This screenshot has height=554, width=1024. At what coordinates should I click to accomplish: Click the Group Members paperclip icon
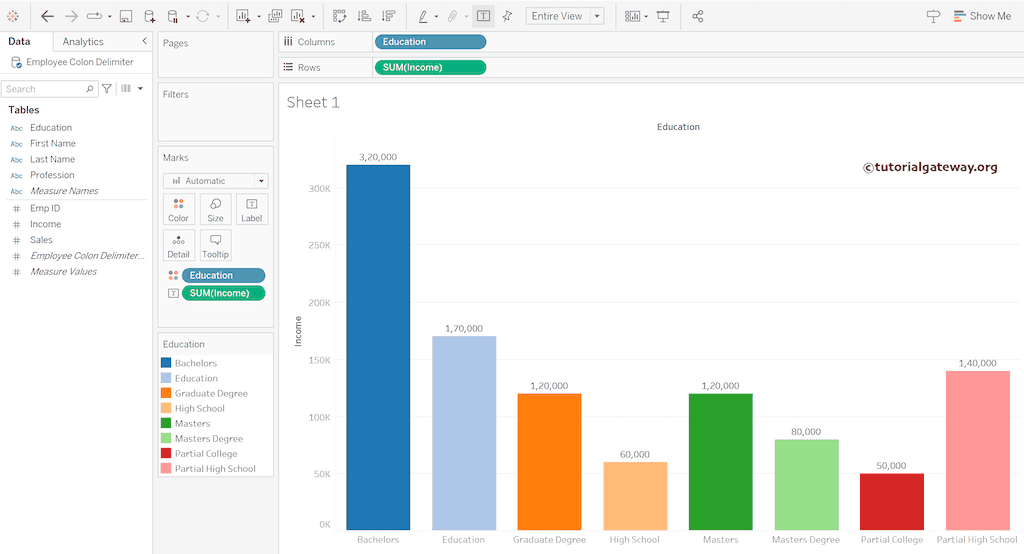(452, 16)
